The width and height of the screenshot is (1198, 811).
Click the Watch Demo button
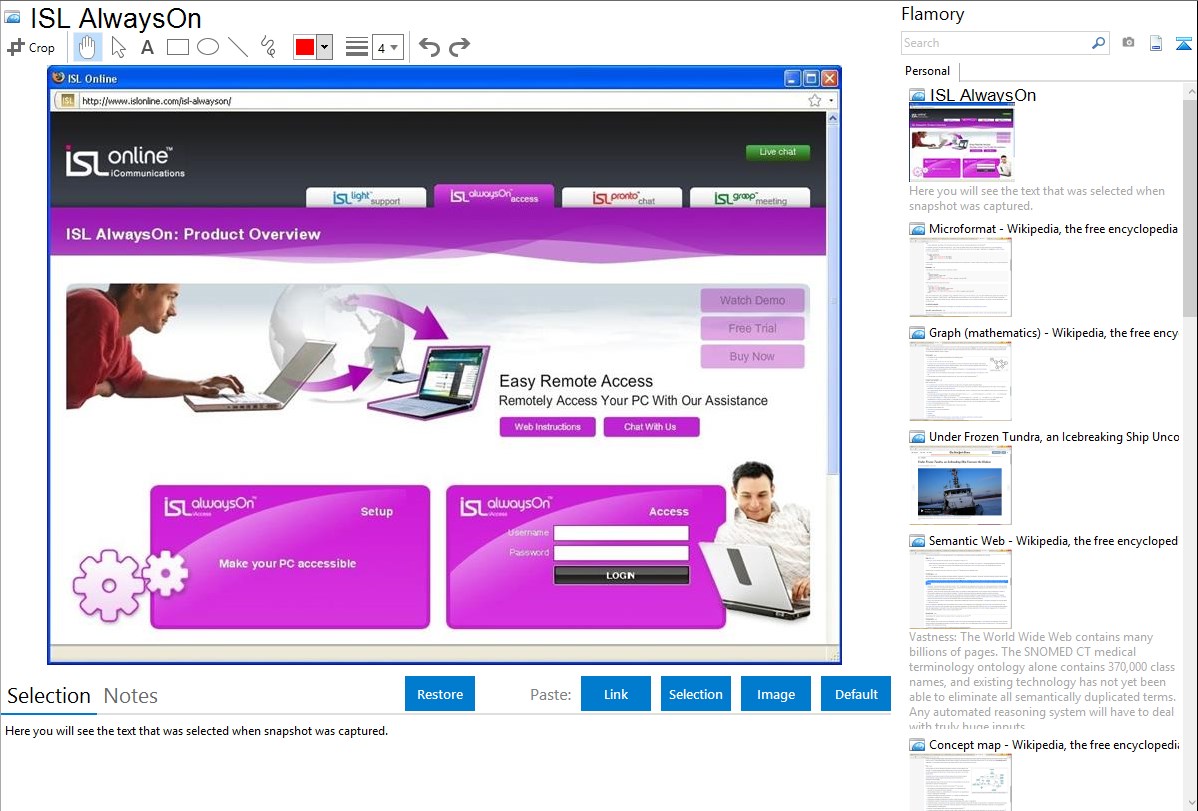752,300
